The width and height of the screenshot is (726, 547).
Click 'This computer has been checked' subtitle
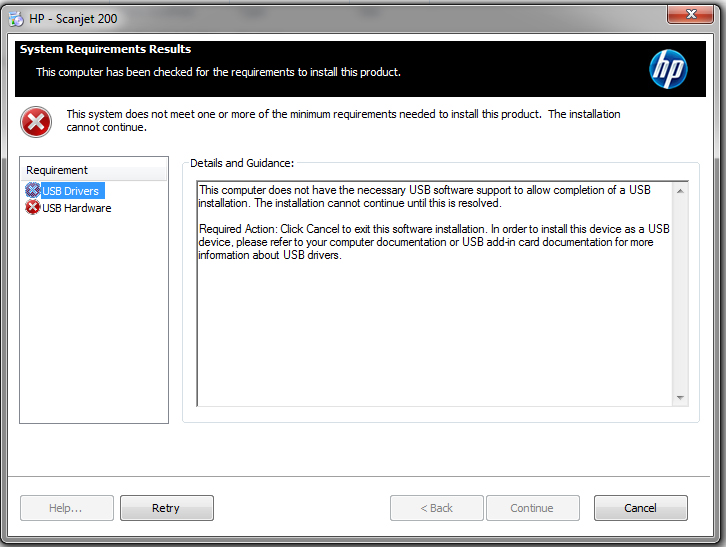(x=218, y=72)
